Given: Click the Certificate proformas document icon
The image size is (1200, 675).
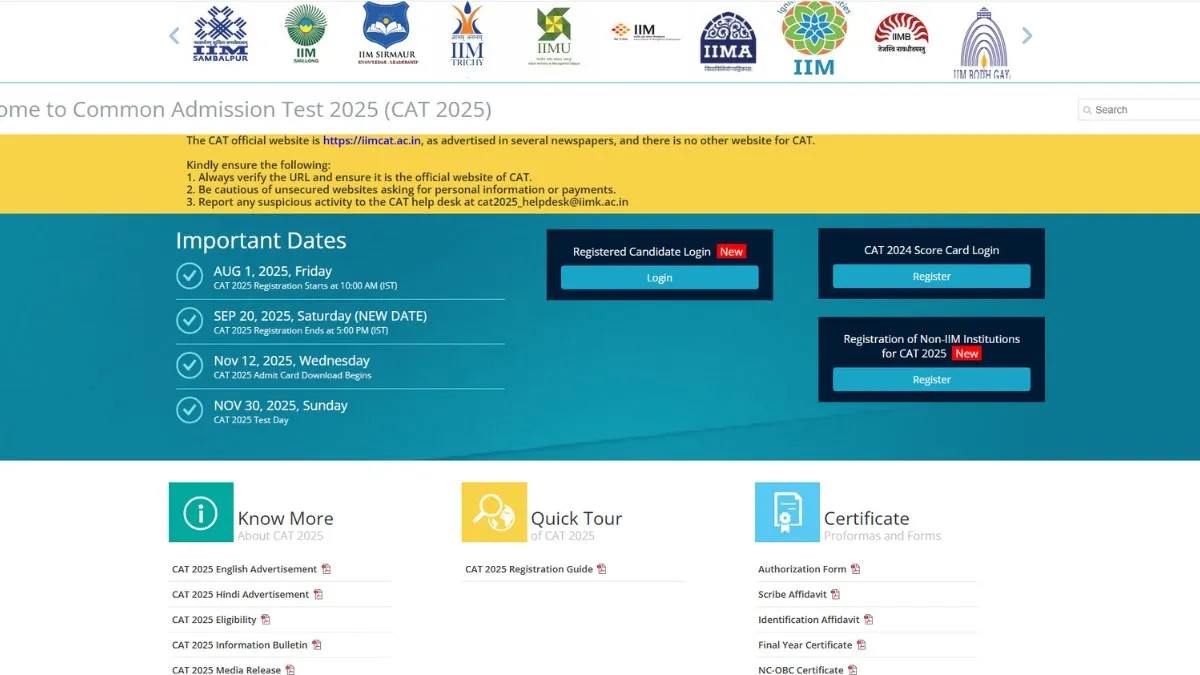Looking at the screenshot, I should [x=787, y=512].
